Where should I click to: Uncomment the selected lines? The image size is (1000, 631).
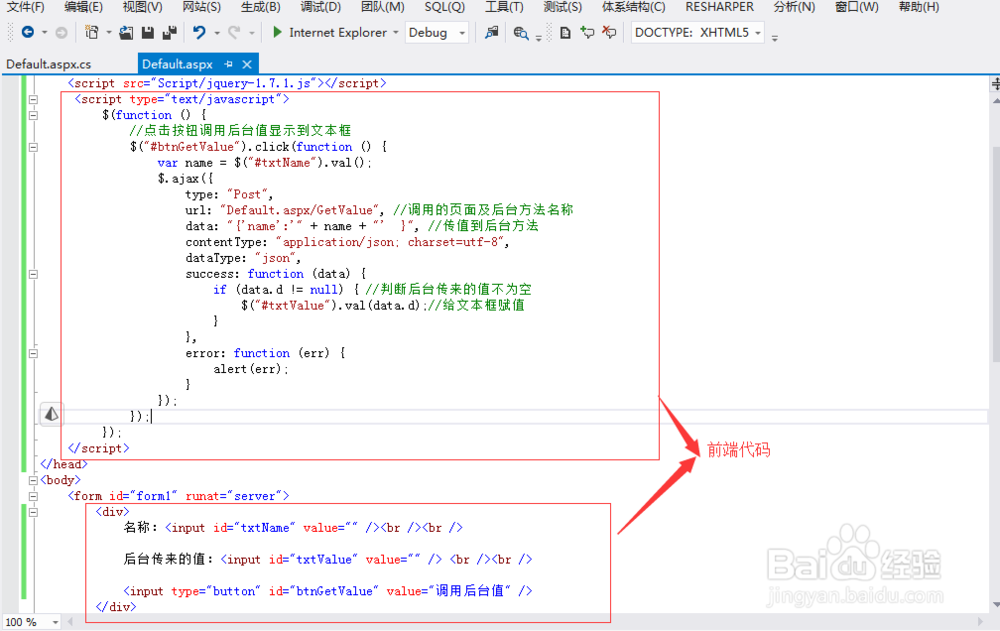609,32
